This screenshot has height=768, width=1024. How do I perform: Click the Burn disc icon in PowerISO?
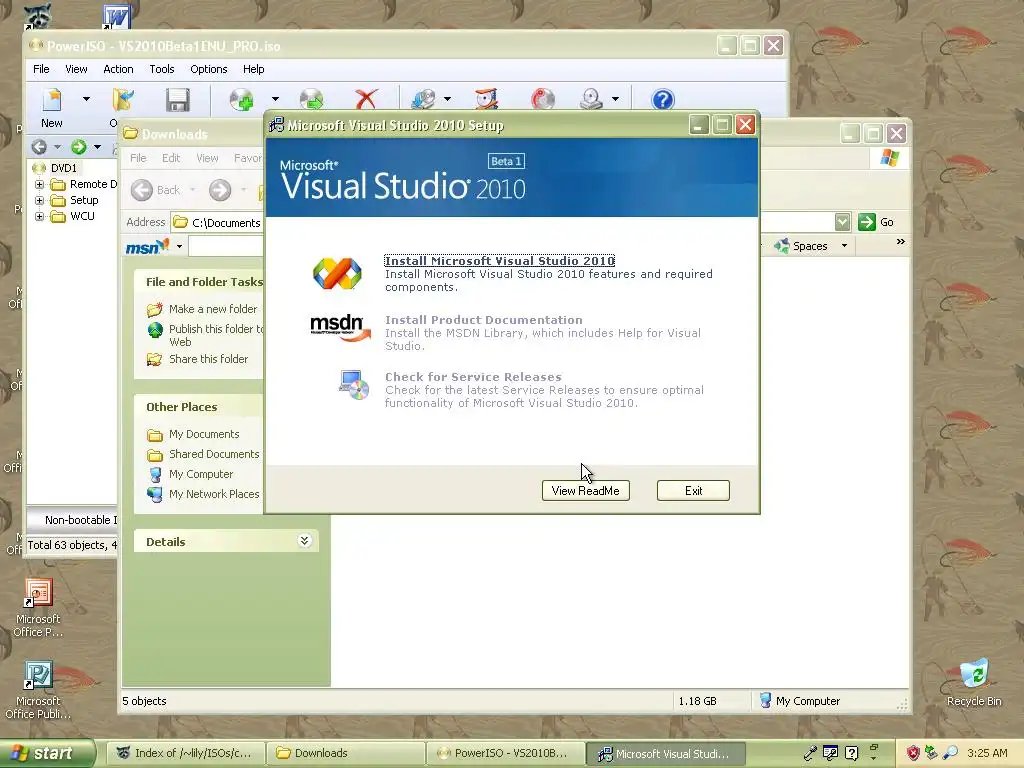pyautogui.click(x=542, y=100)
